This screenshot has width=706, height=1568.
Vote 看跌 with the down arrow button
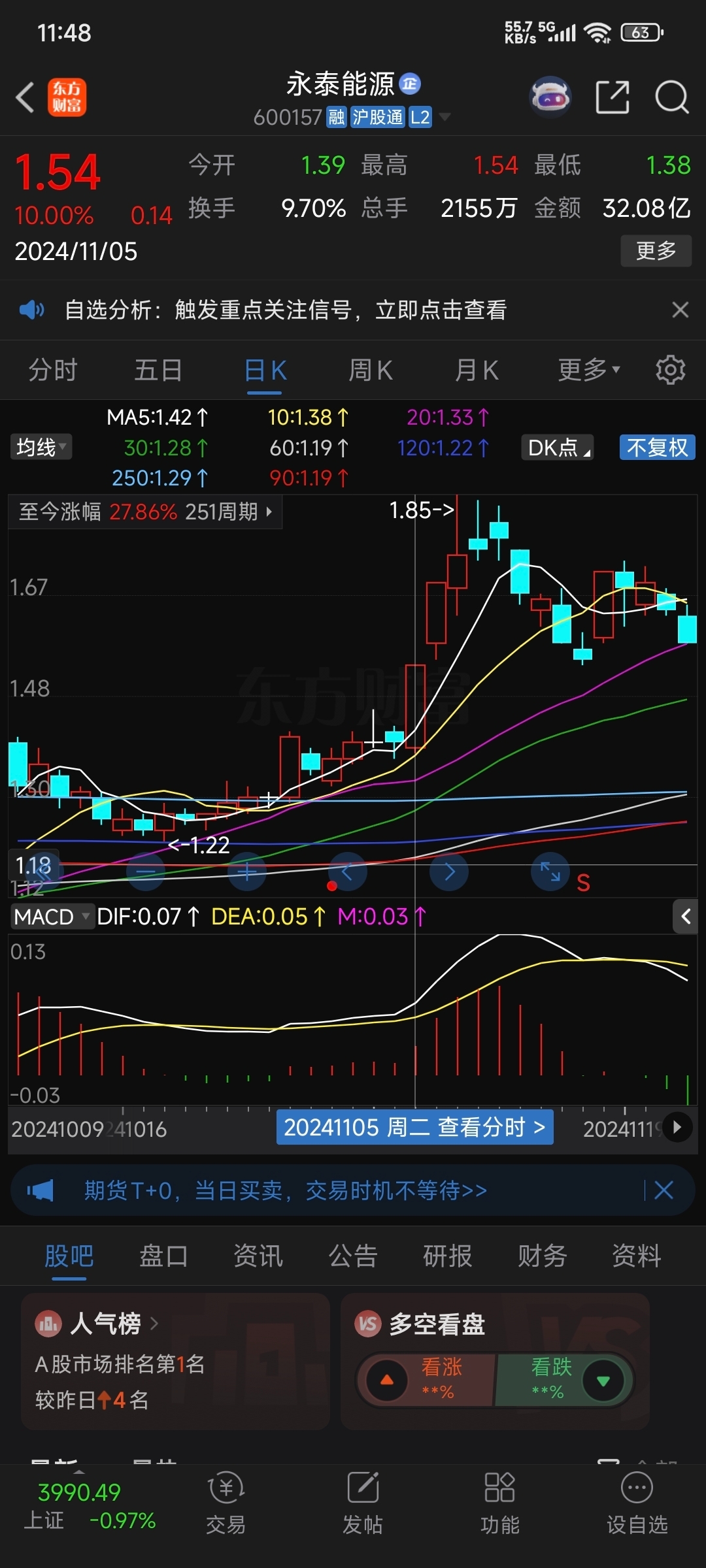[x=603, y=1380]
